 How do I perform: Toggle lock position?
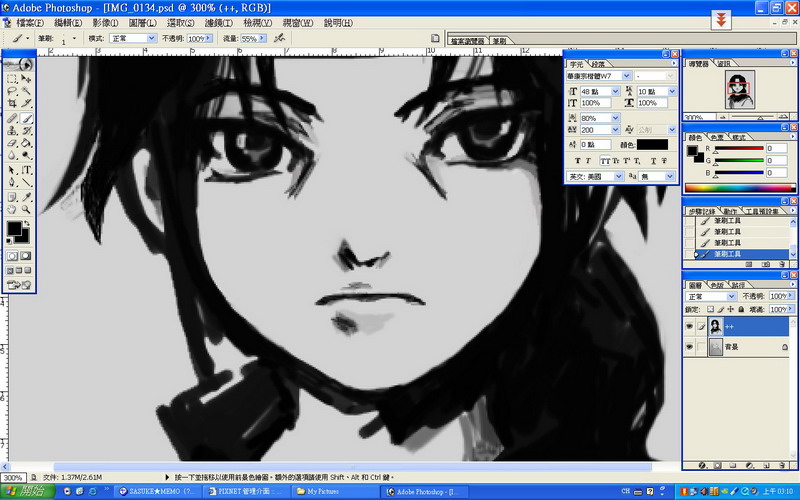tap(731, 309)
